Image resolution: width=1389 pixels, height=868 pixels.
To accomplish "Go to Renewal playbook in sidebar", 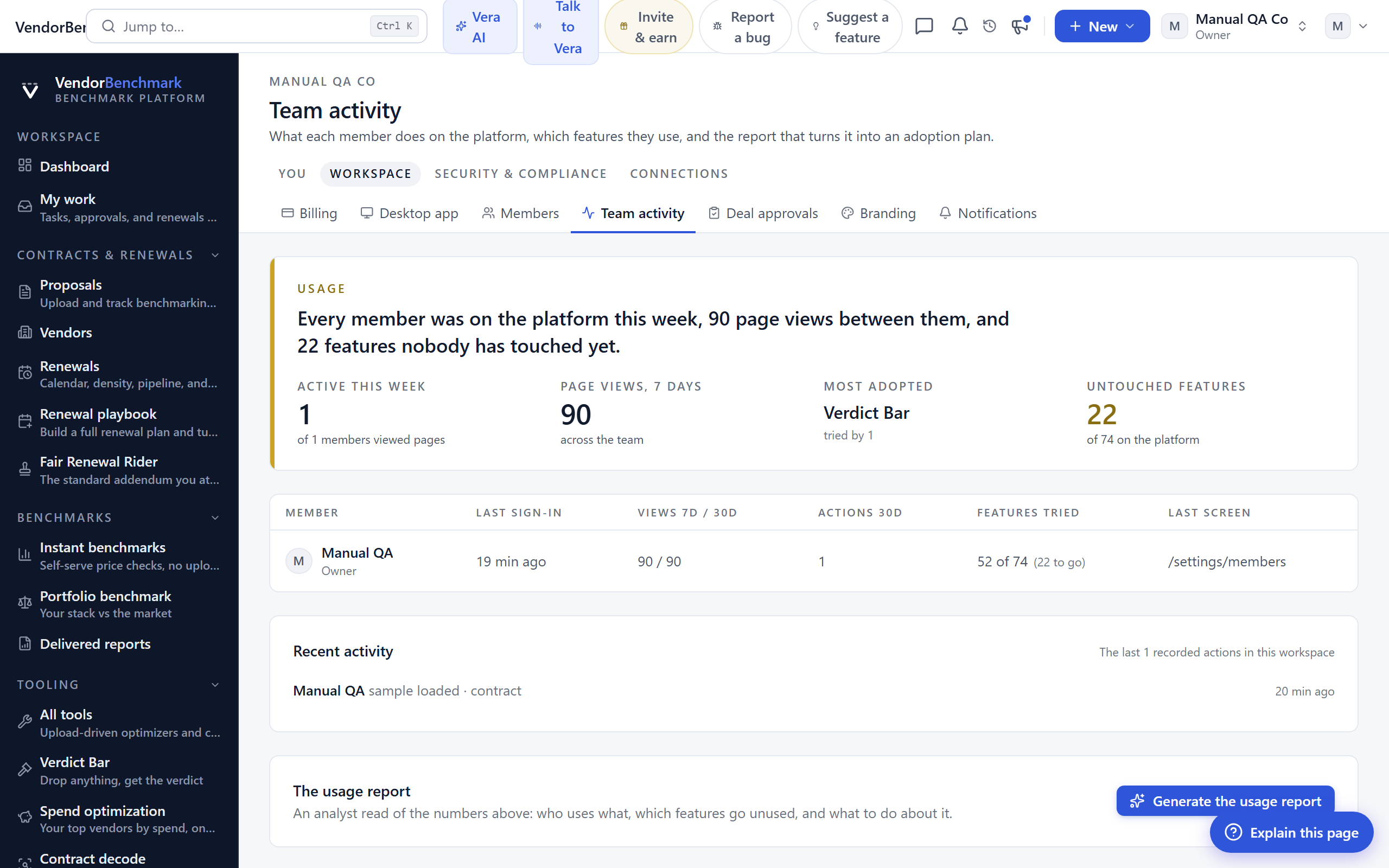I will pyautogui.click(x=118, y=422).
